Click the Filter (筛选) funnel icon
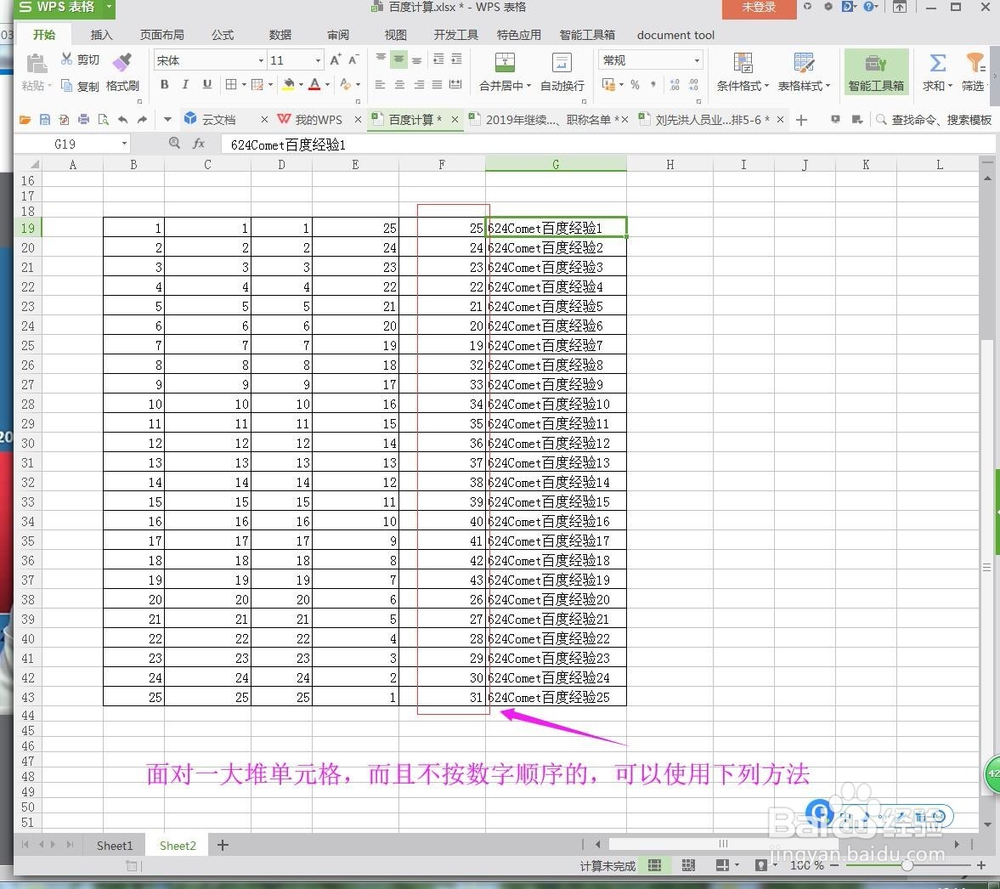 click(x=974, y=62)
